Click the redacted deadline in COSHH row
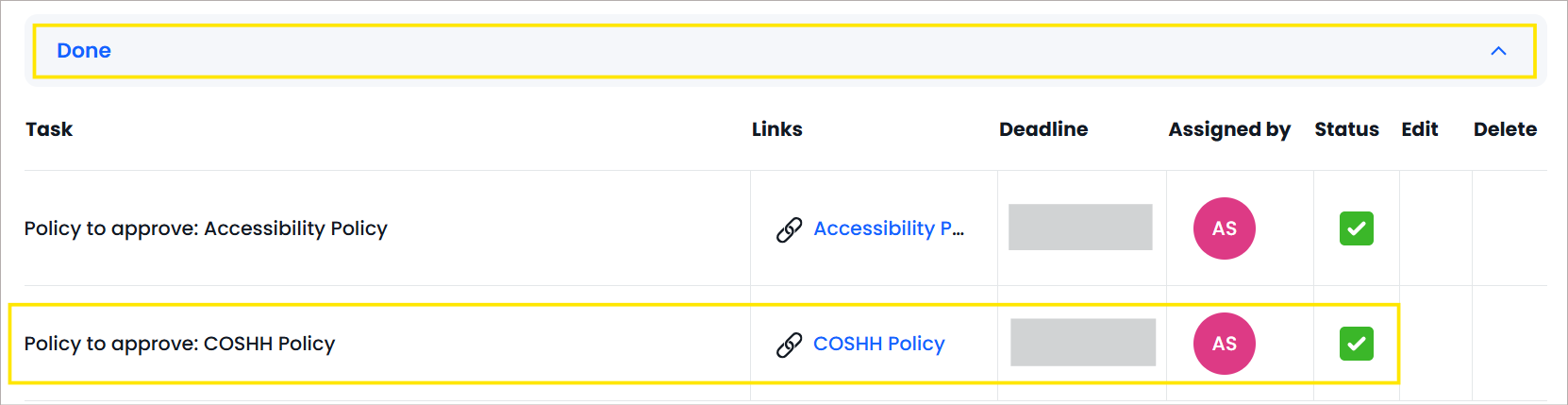Viewport: 1568px width, 405px height. [1083, 342]
